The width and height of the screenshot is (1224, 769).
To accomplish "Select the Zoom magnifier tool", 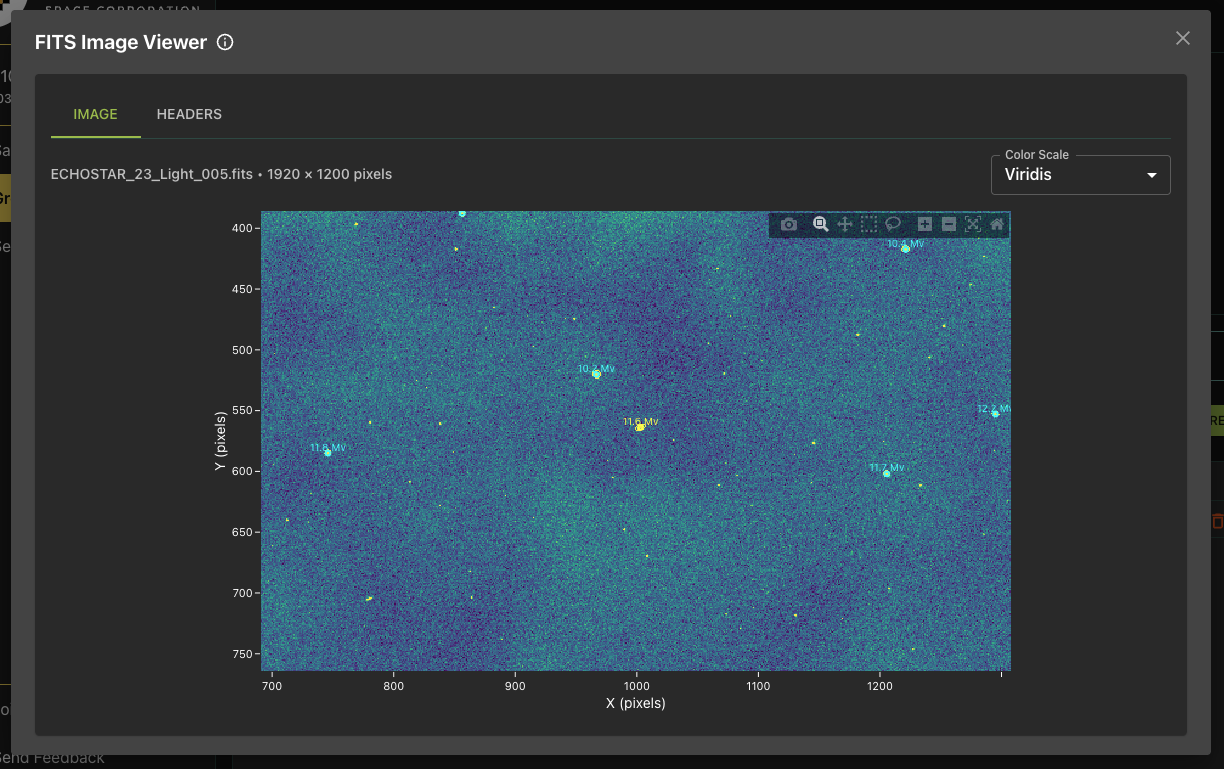I will pyautogui.click(x=821, y=224).
